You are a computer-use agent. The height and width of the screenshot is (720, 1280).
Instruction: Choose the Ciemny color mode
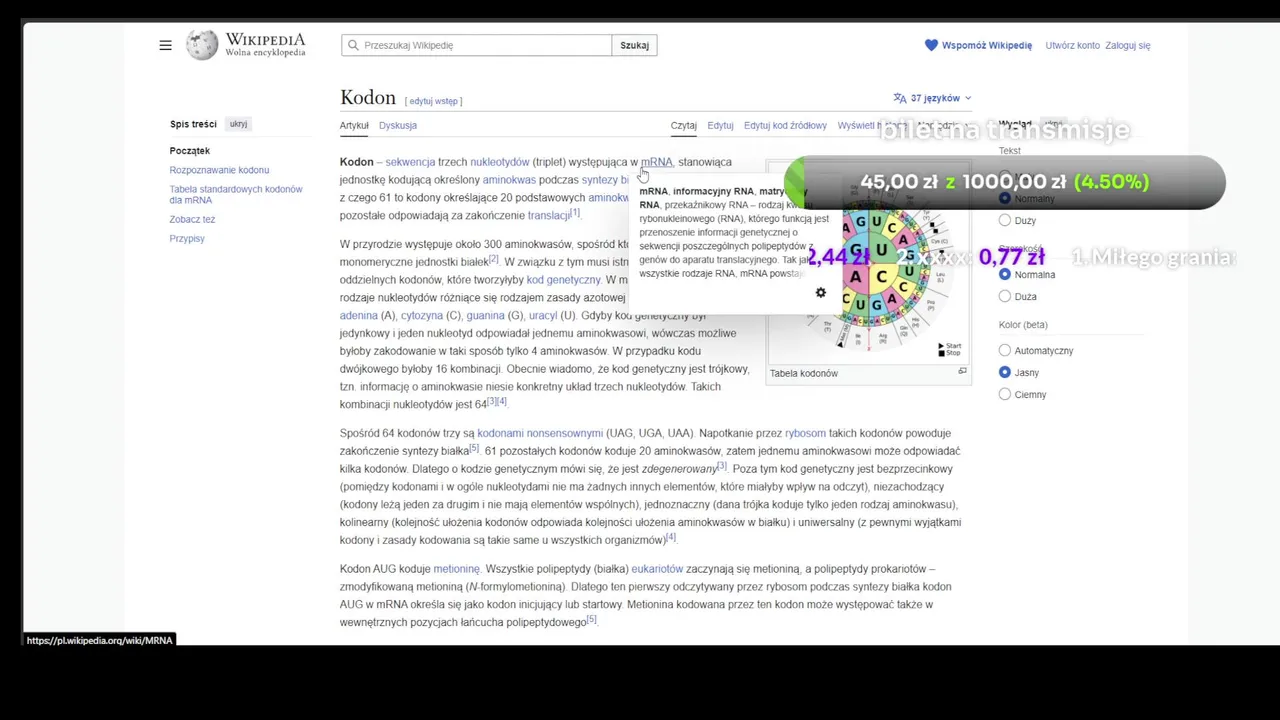[x=1005, y=394]
